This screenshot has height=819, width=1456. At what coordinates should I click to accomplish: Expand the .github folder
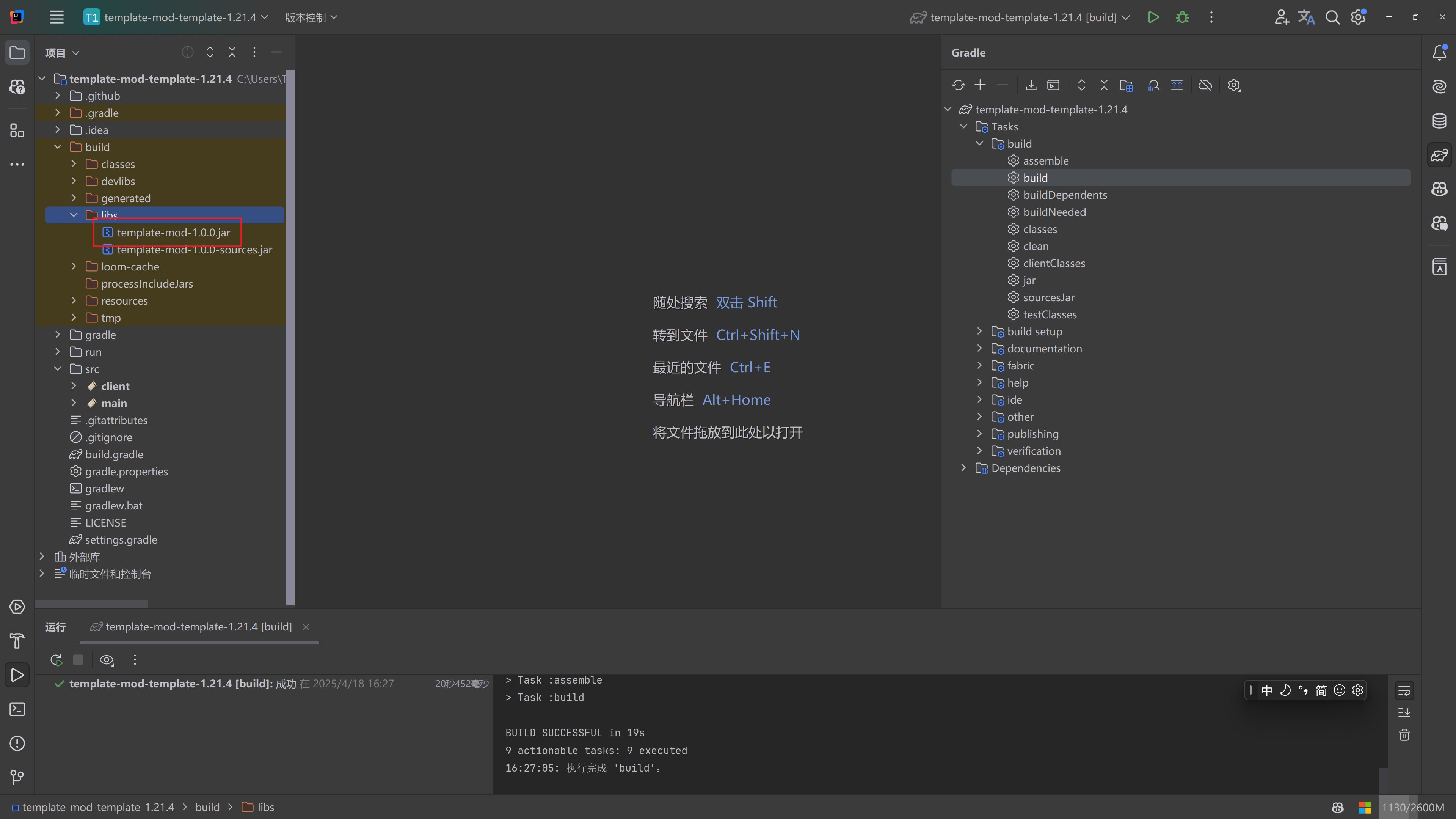[x=58, y=96]
